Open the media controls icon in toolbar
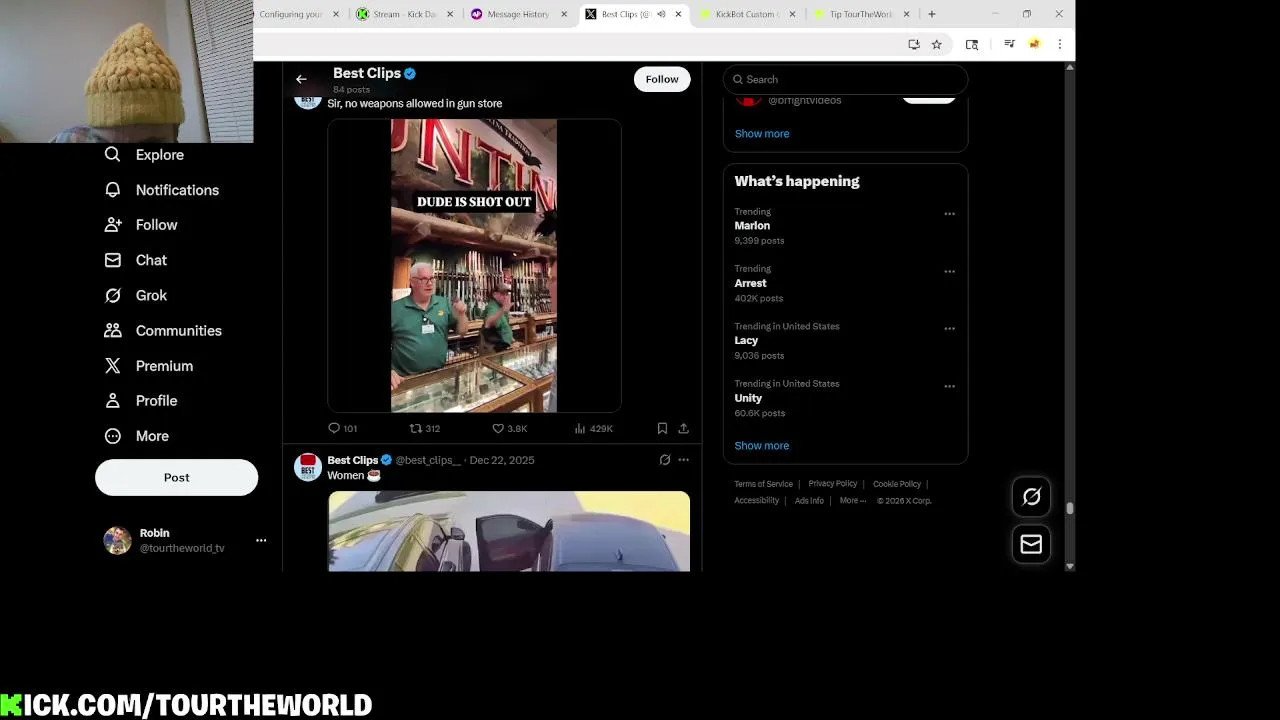 click(1009, 44)
